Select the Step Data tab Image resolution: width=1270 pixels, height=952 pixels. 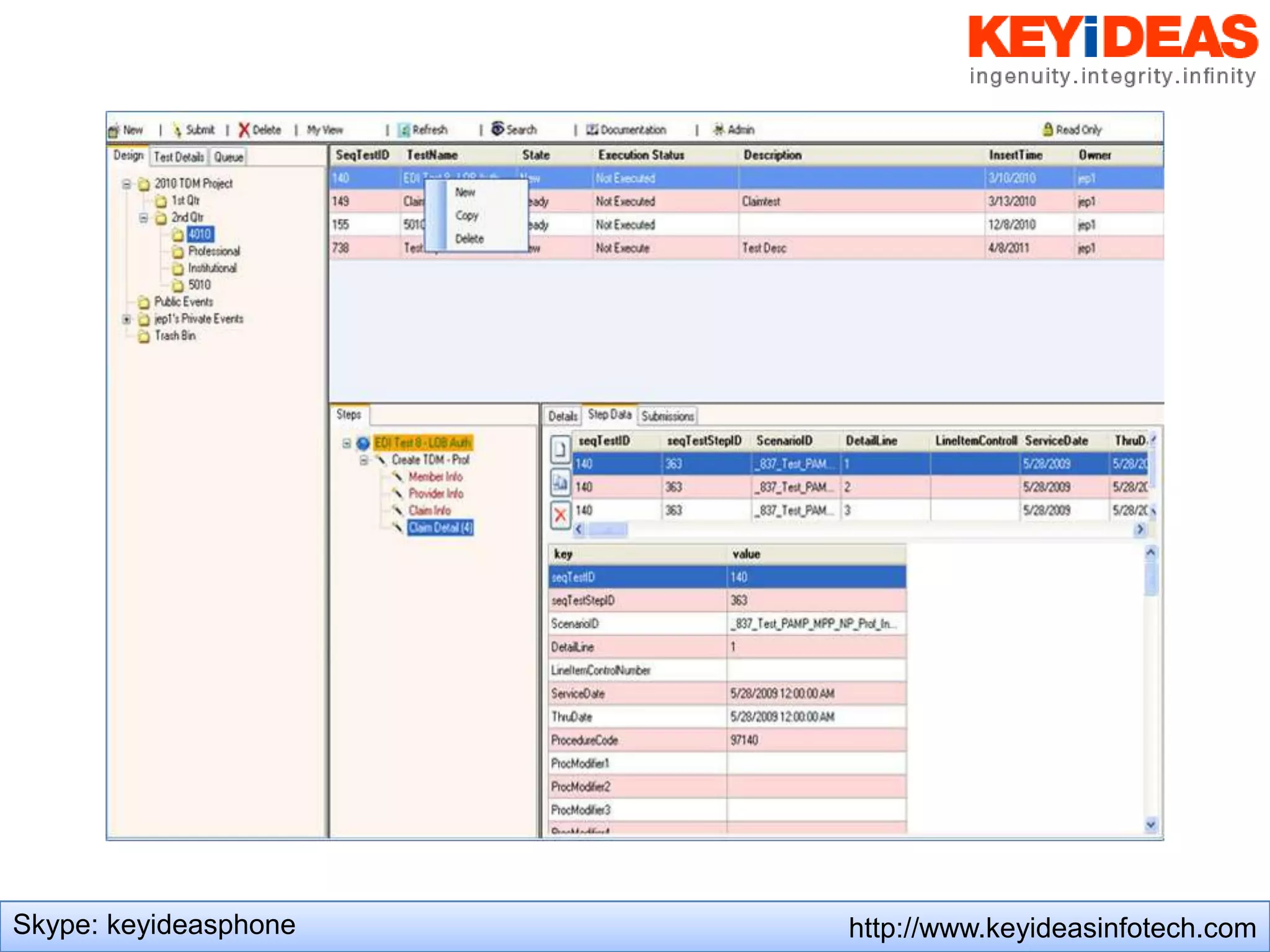coord(610,414)
